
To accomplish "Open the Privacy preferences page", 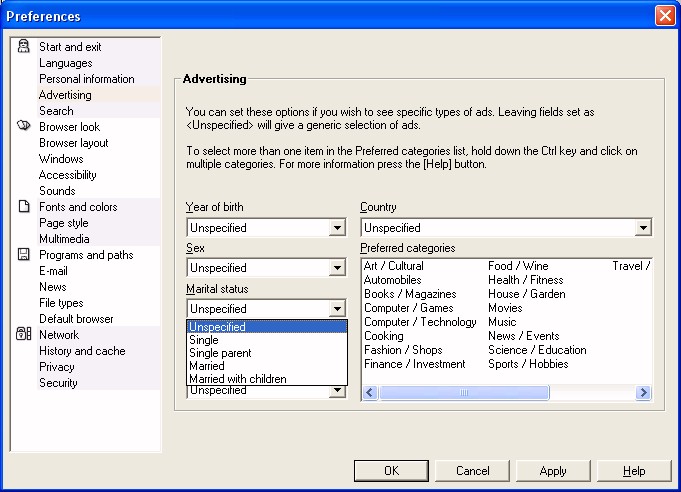I will pyautogui.click(x=57, y=367).
